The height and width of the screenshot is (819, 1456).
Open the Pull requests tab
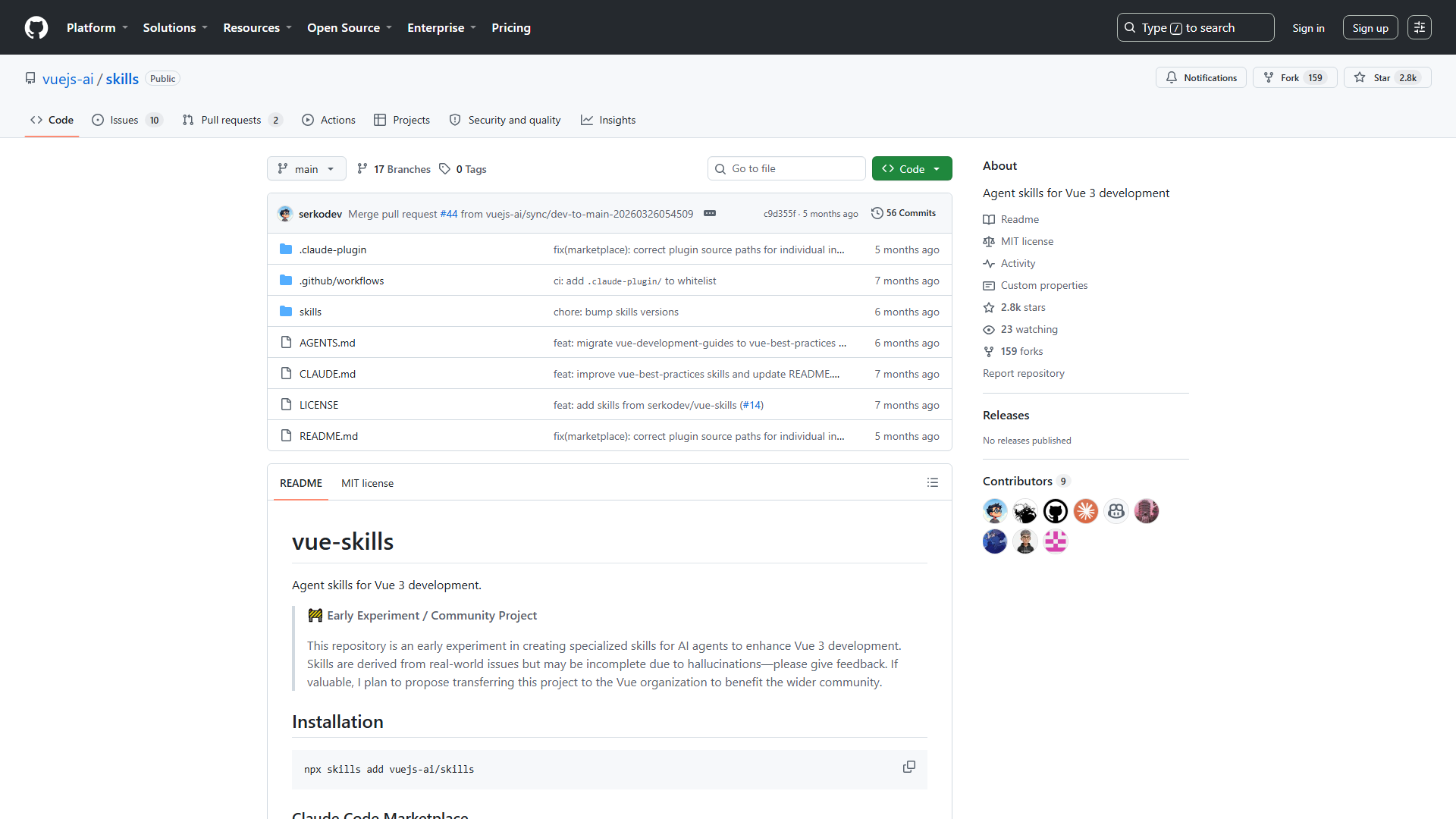point(232,120)
